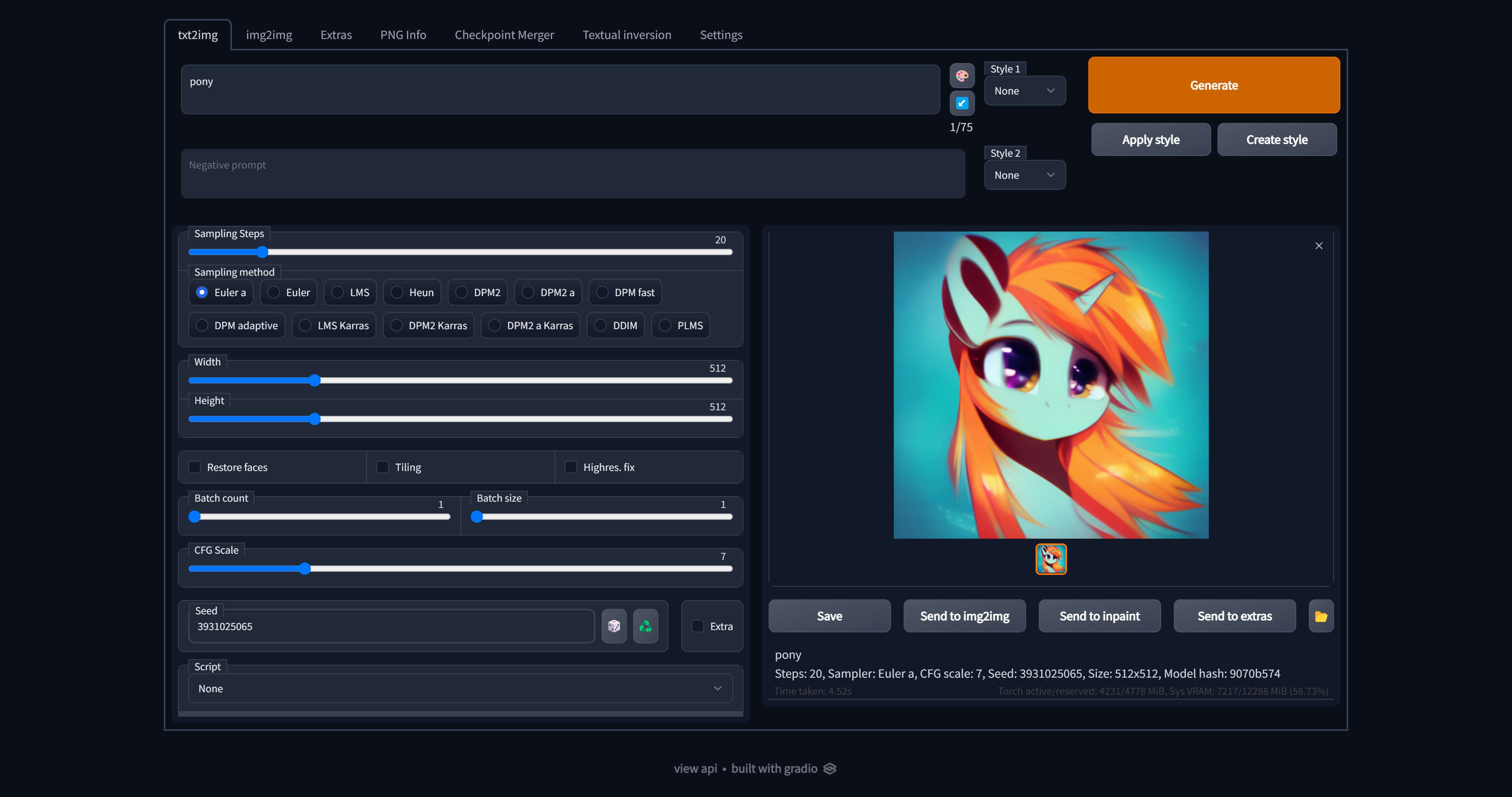Image resolution: width=1512 pixels, height=797 pixels.
Task: Open the Style 2 dropdown
Action: pyautogui.click(x=1024, y=176)
